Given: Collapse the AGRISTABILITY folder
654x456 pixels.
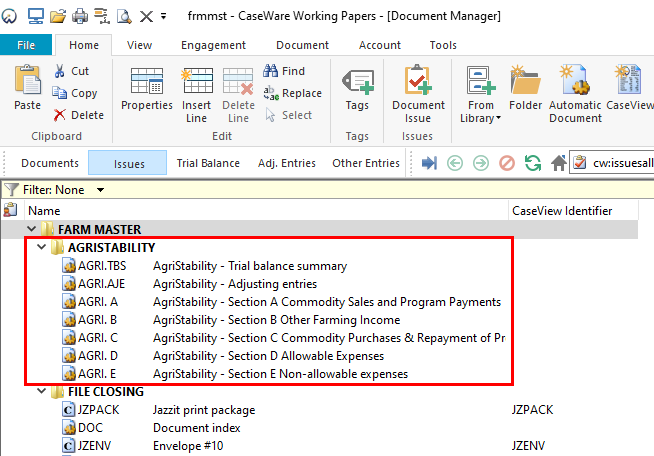Looking at the screenshot, I should (41, 247).
